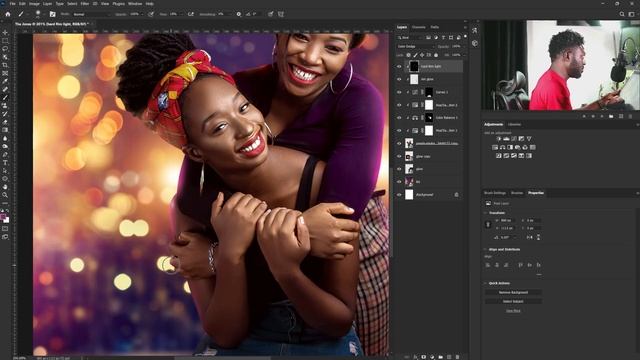The height and width of the screenshot is (360, 640).
Task: Toggle lock transparent pixels in Layers panel
Action: coord(409,55)
